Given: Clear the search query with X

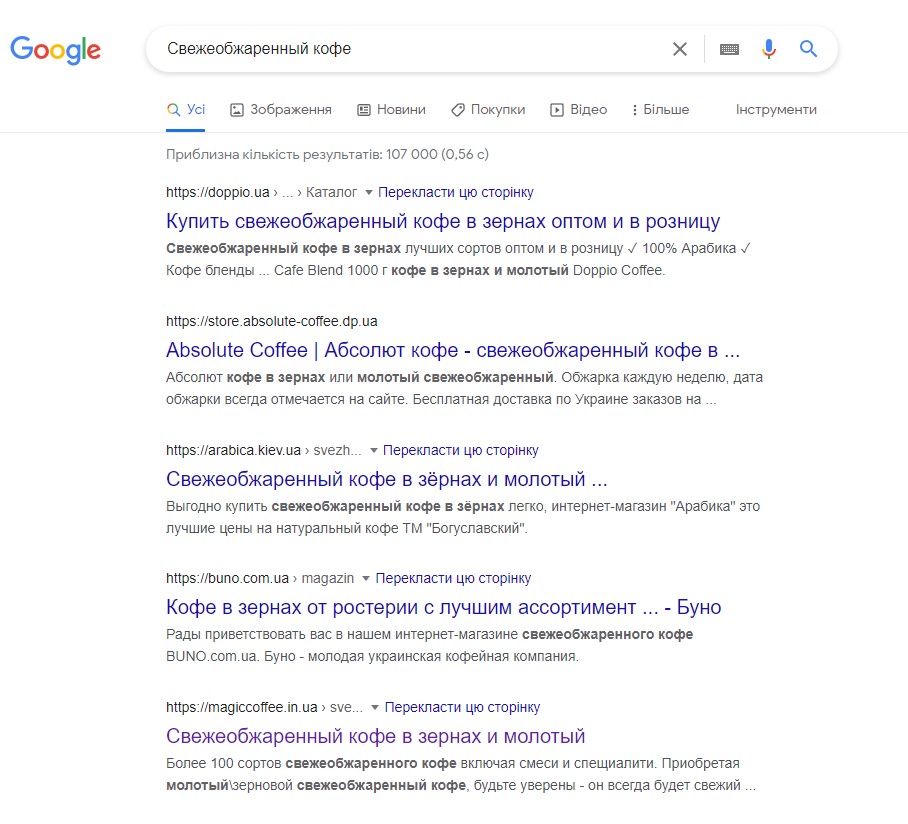Looking at the screenshot, I should [x=680, y=49].
